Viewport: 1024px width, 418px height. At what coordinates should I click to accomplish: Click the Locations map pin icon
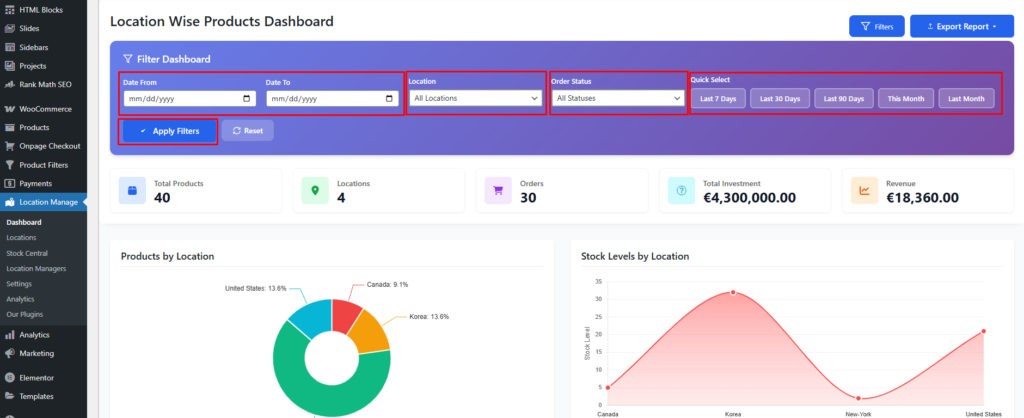316,190
